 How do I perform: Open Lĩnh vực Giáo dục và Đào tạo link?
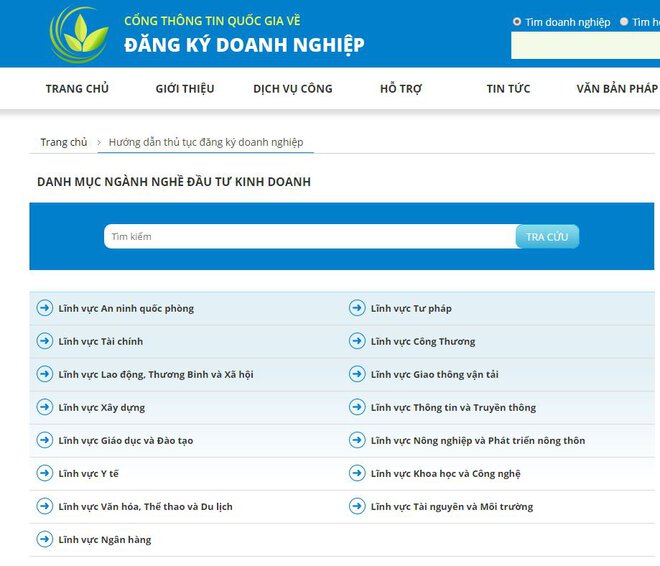pyautogui.click(x=126, y=441)
